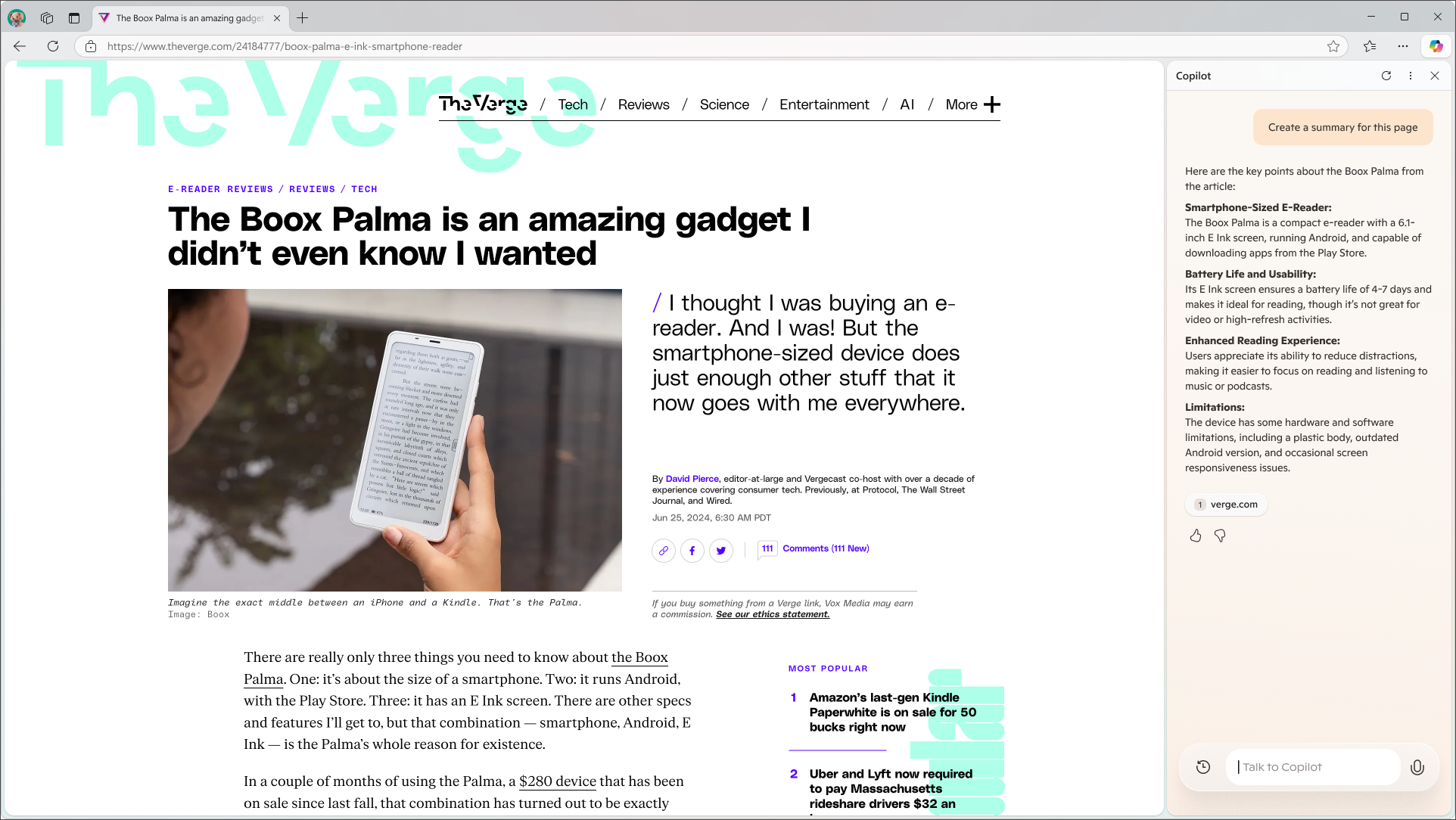Click the thumbs up icon in Copilot
This screenshot has height=820, width=1456.
coord(1196,535)
